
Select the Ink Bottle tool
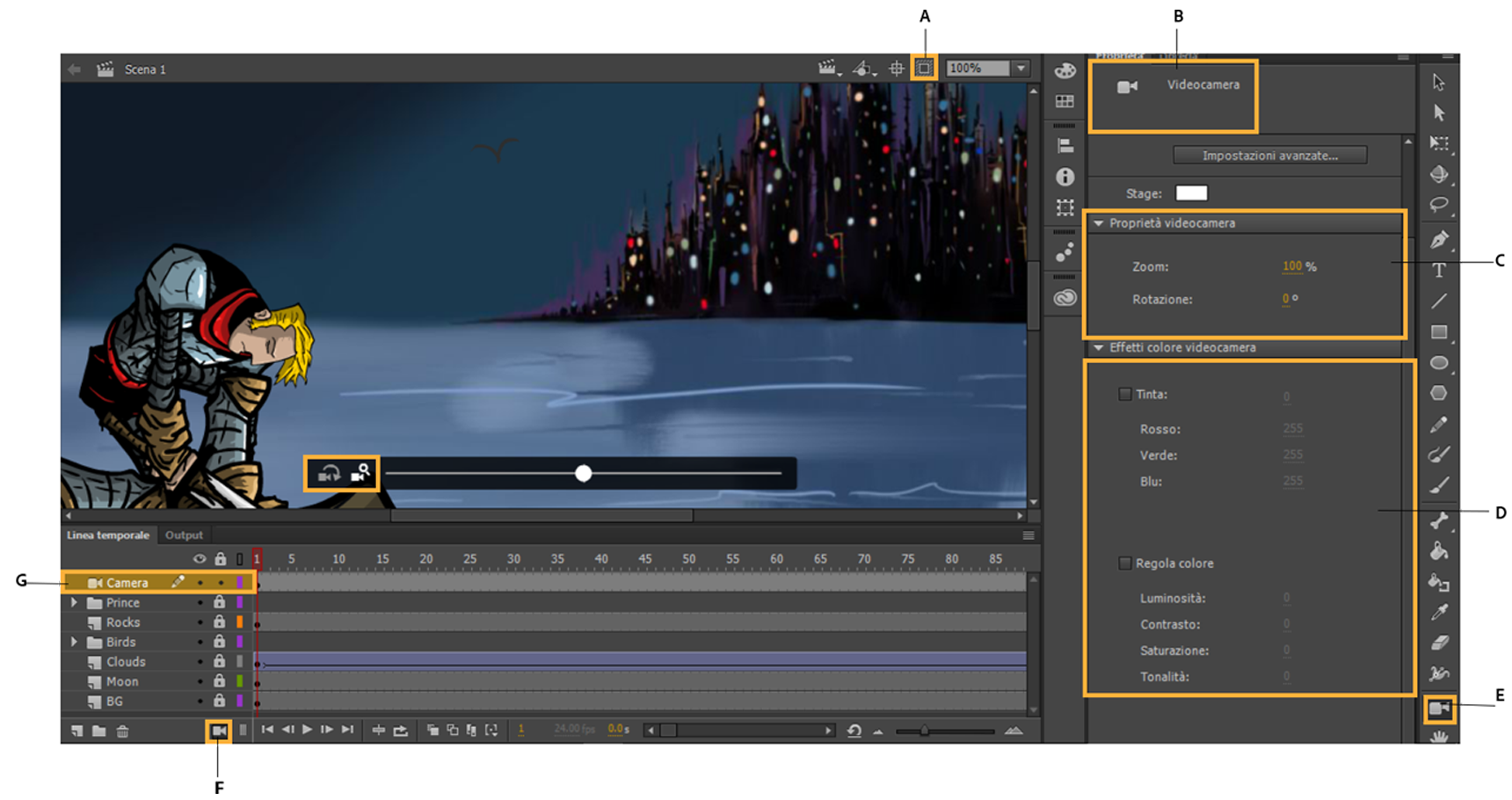point(1439,582)
